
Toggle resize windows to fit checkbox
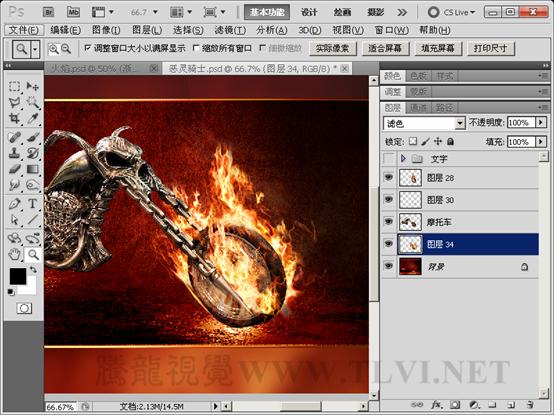tap(88, 48)
